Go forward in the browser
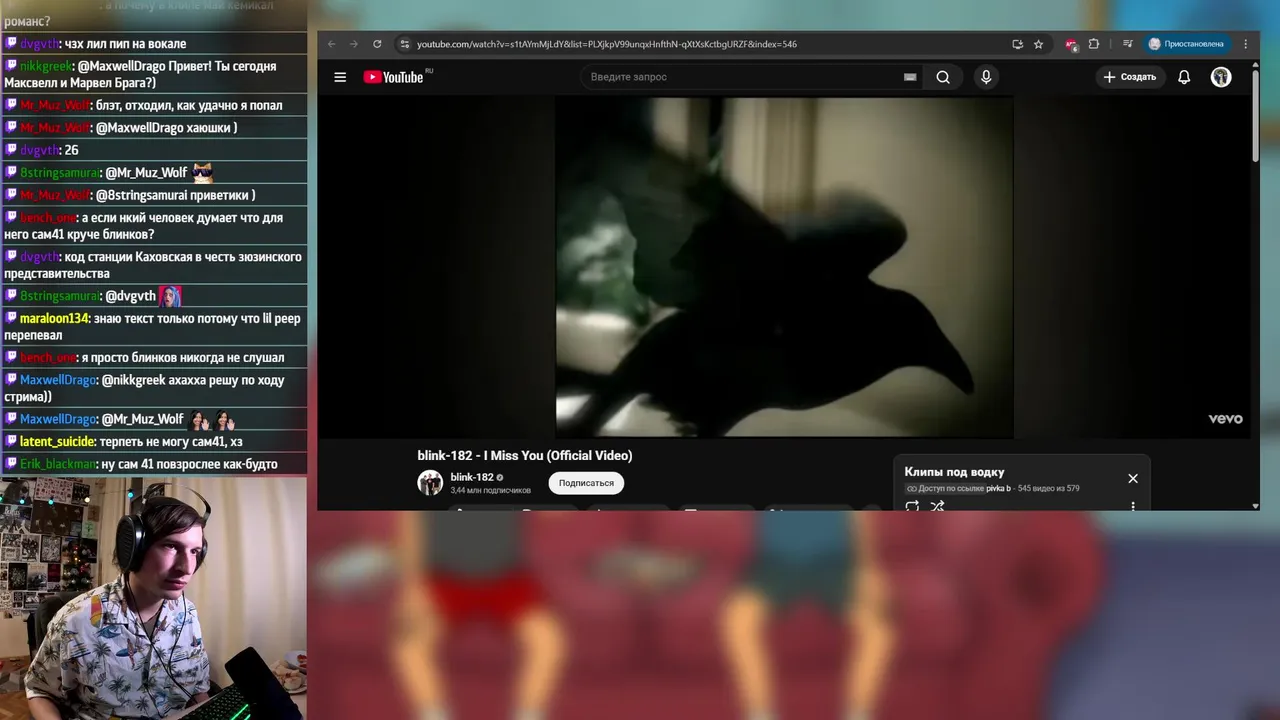The image size is (1280, 720). pos(354,44)
